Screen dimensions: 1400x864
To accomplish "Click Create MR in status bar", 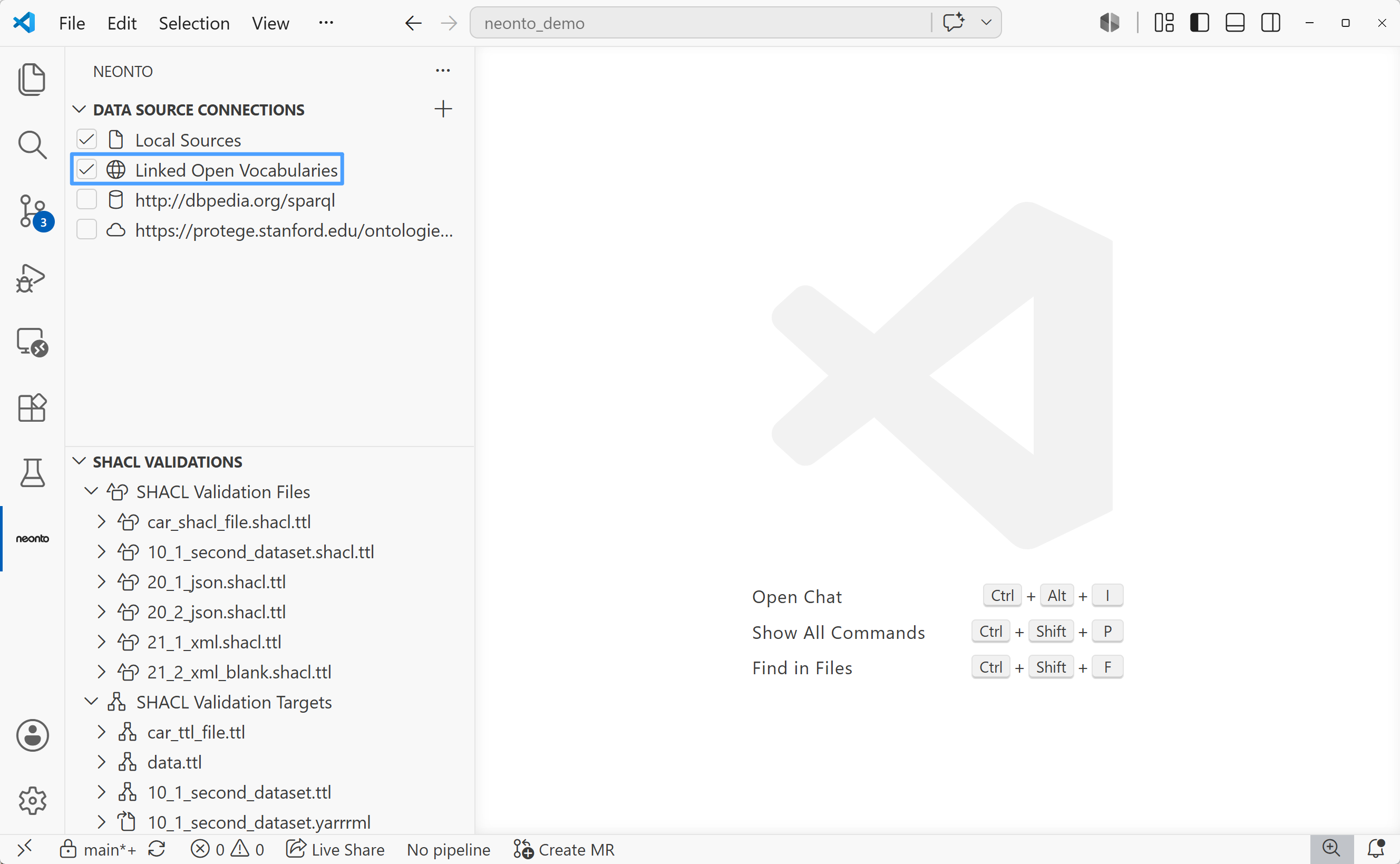I will pyautogui.click(x=563, y=849).
